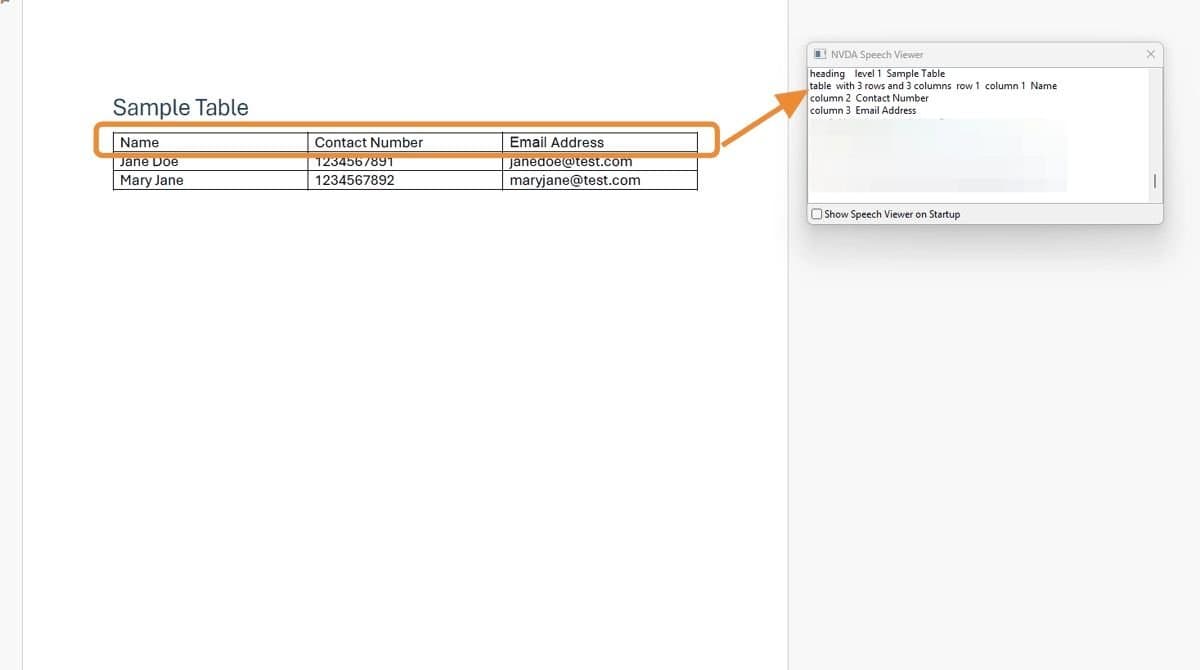1200x670 pixels.
Task: Click the maryjane@test.com cell
Action: tap(575, 180)
